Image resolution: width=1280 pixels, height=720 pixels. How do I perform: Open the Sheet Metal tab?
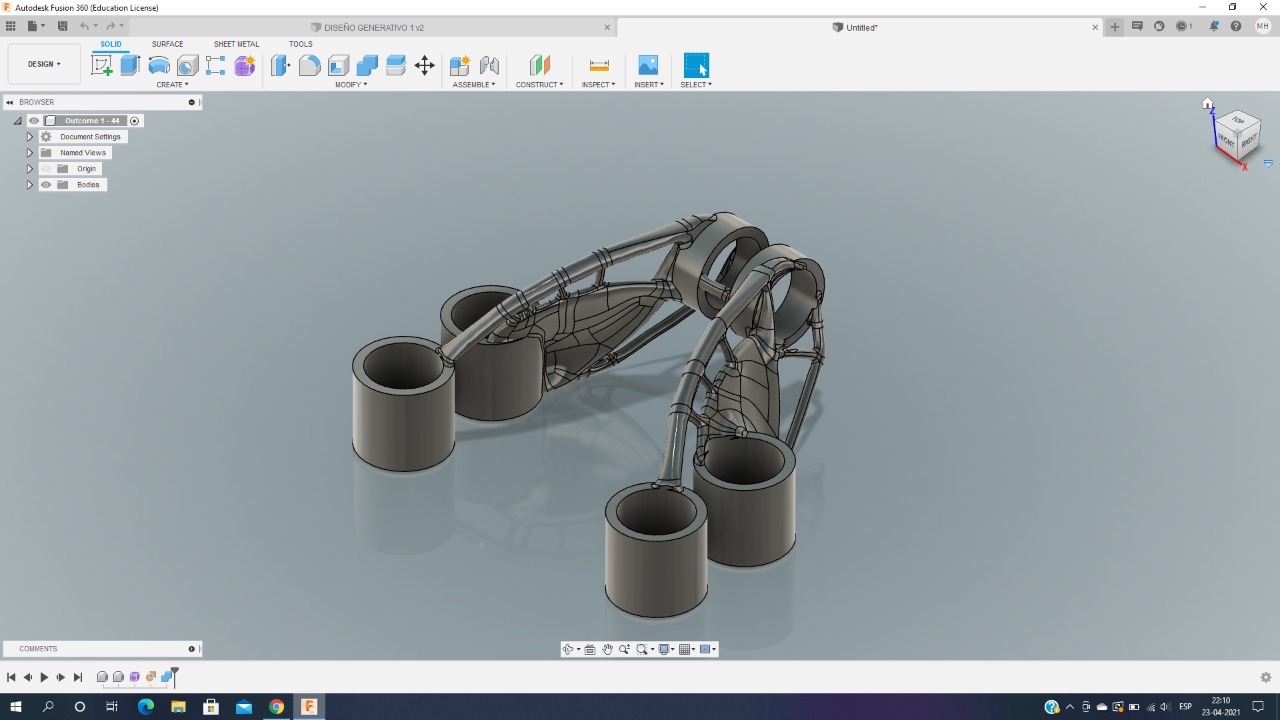[236, 44]
